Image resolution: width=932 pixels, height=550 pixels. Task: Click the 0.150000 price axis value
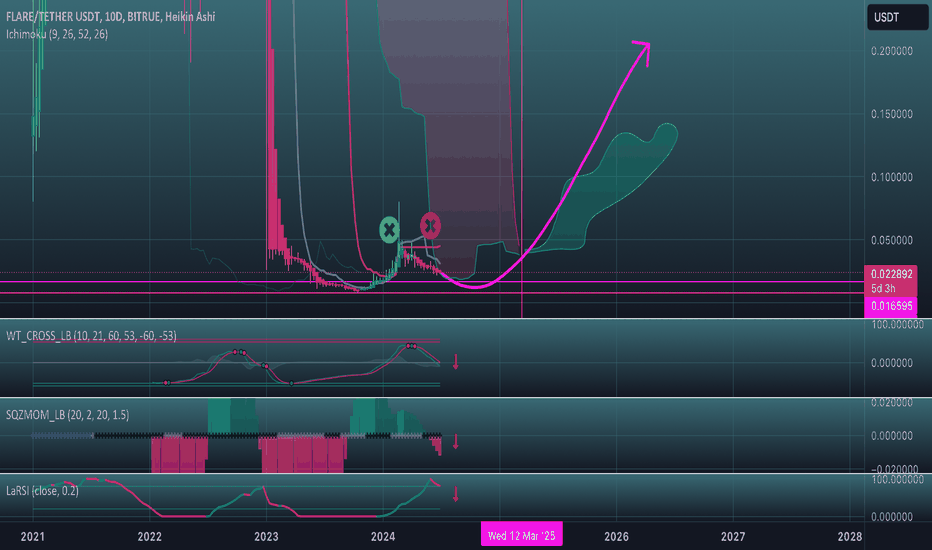[x=892, y=114]
